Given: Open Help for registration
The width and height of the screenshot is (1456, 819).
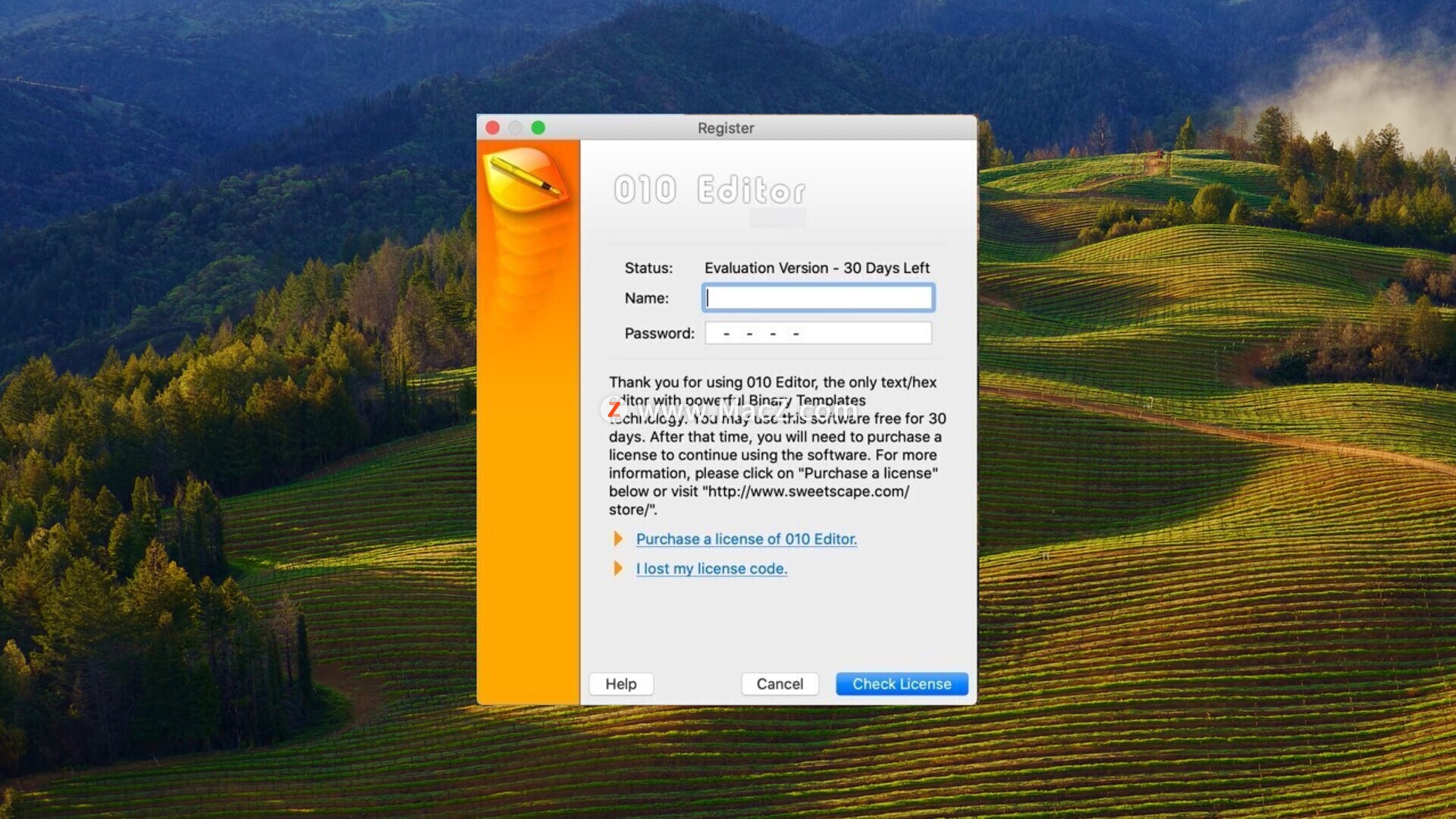Looking at the screenshot, I should (621, 684).
